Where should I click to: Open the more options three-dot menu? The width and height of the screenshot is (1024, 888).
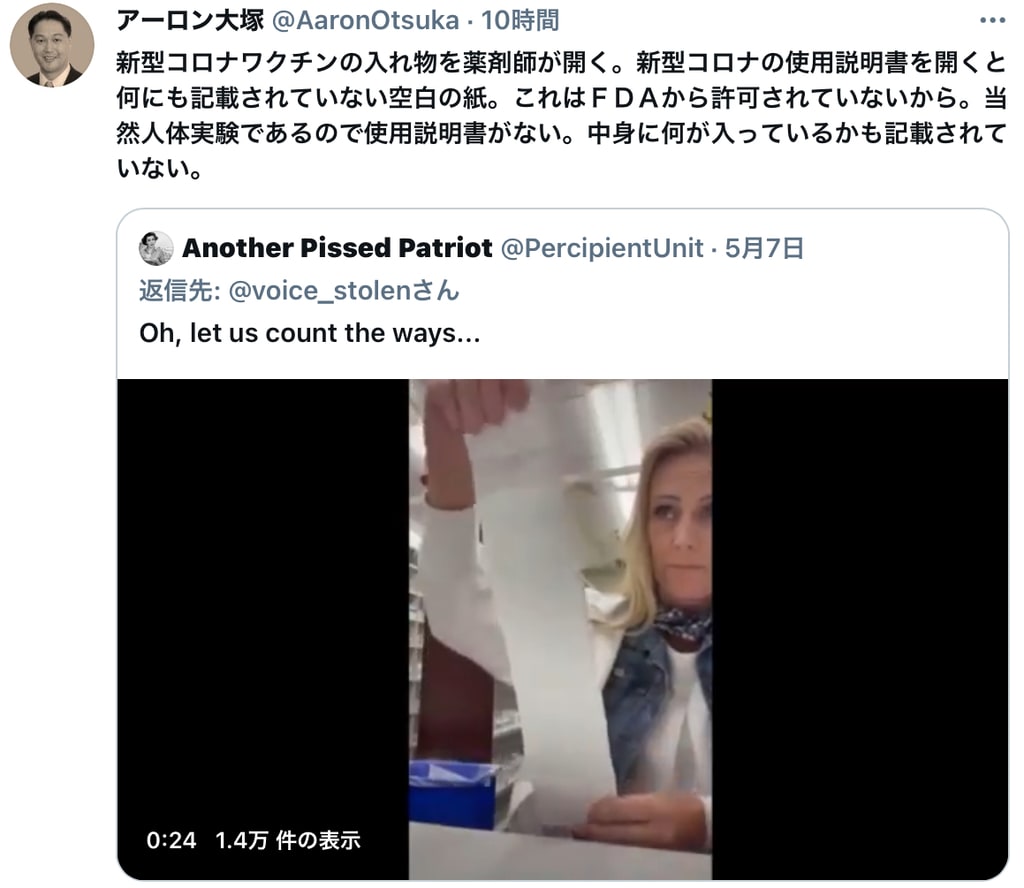[x=992, y=20]
